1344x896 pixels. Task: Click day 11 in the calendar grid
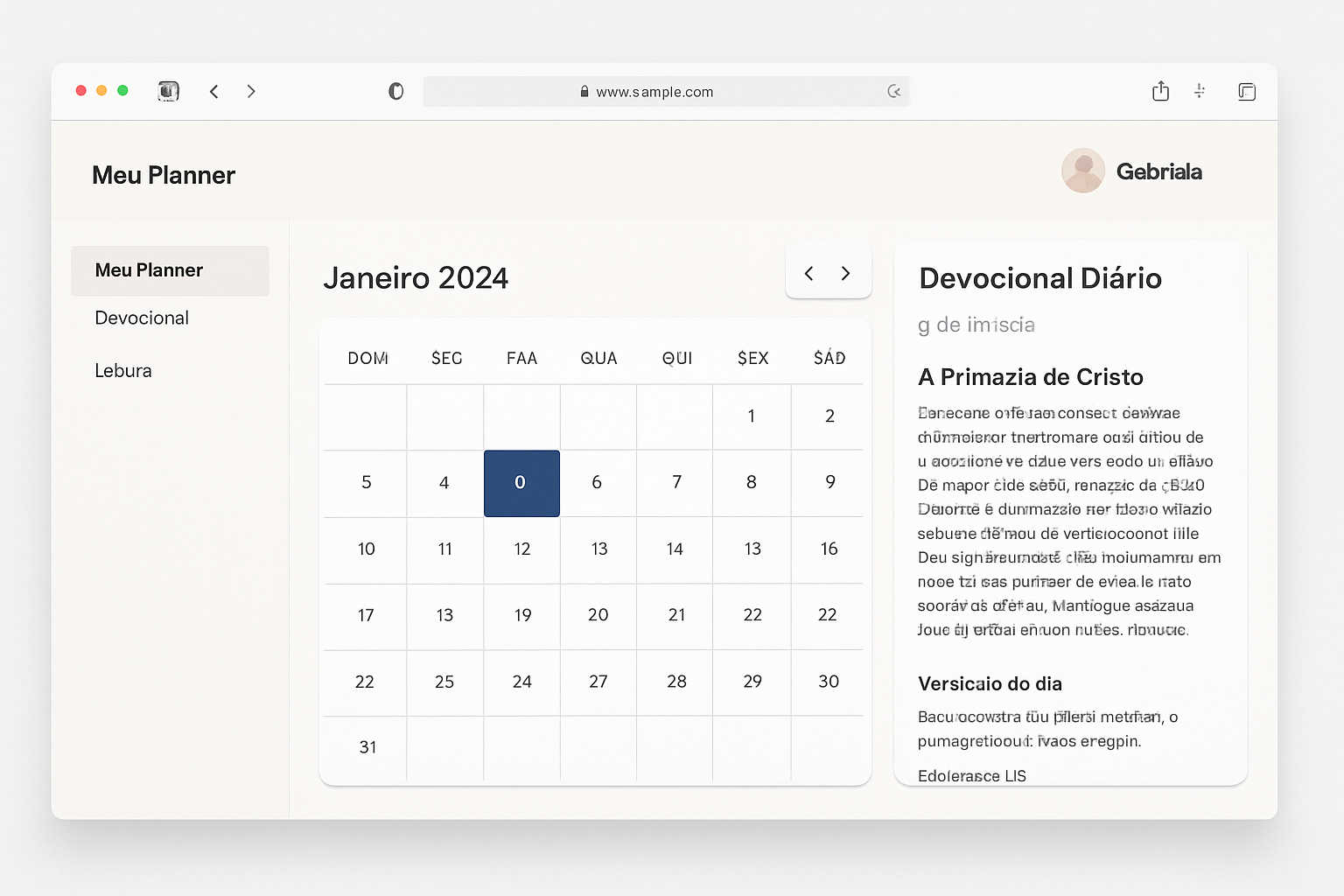(444, 549)
